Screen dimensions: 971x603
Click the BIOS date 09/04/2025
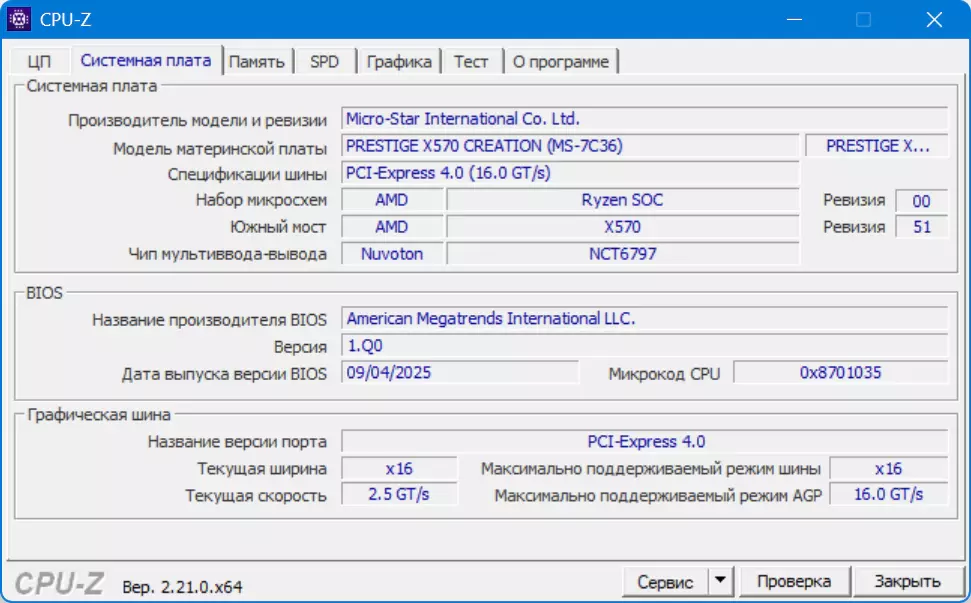pos(459,373)
